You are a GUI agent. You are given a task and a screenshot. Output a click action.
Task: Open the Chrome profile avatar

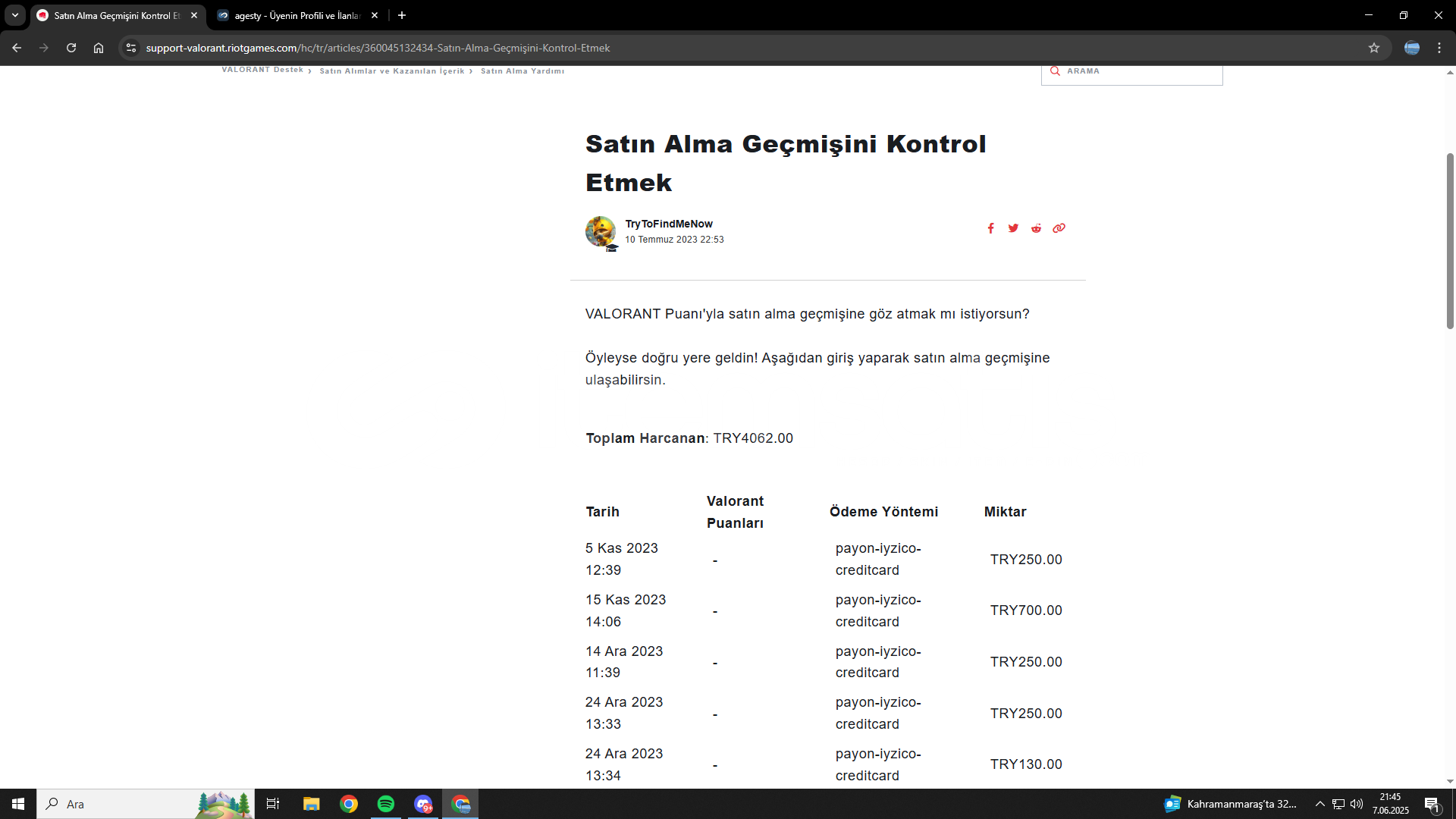click(1412, 48)
